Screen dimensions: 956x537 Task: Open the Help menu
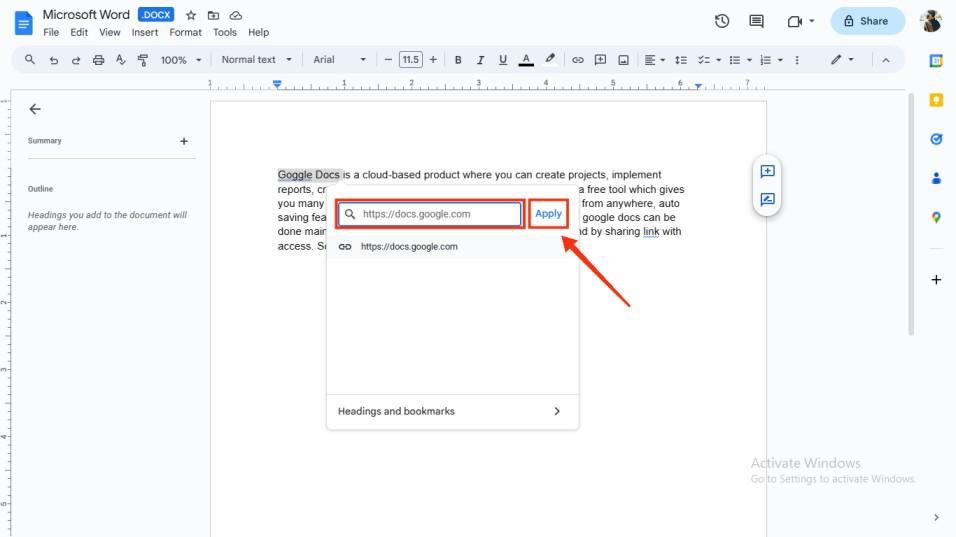tap(259, 32)
